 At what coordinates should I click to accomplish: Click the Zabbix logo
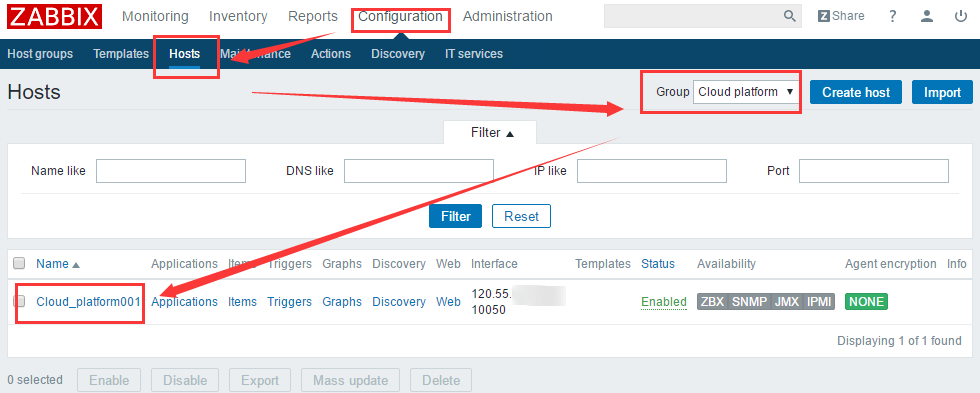pos(54,16)
